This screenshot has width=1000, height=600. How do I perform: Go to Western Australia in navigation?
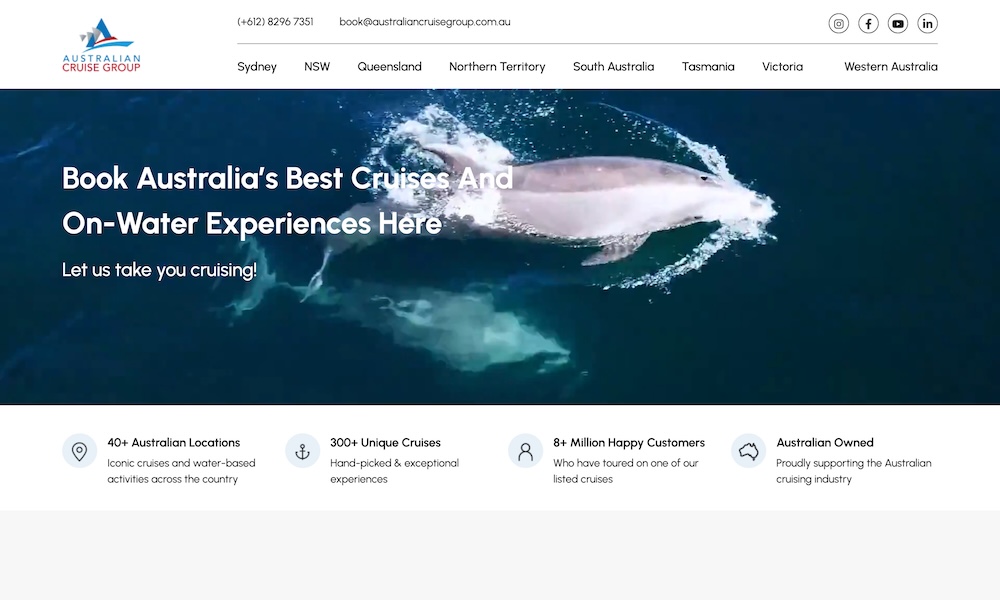pyautogui.click(x=890, y=67)
